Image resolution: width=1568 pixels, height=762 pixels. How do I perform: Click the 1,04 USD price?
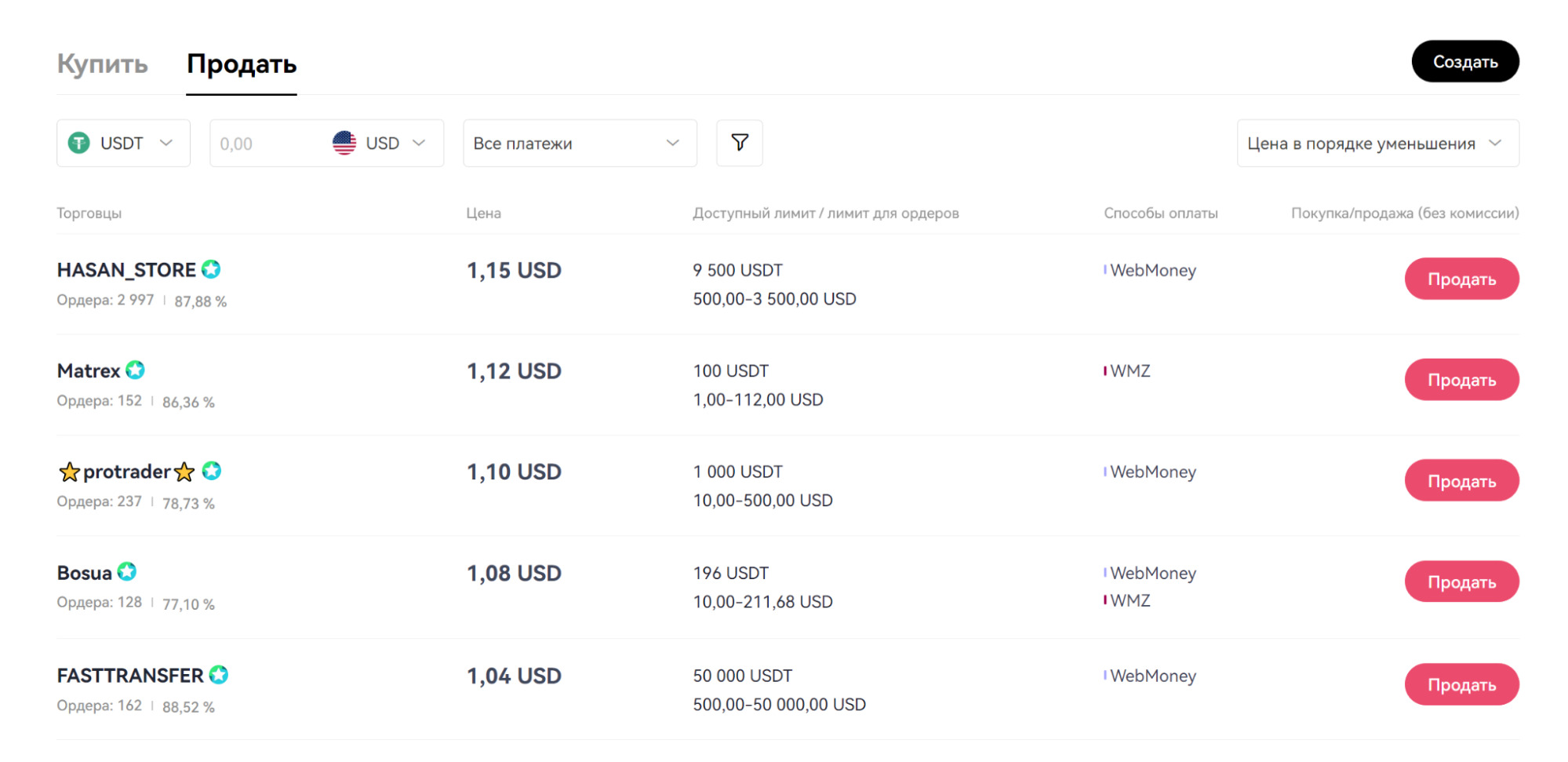[514, 676]
